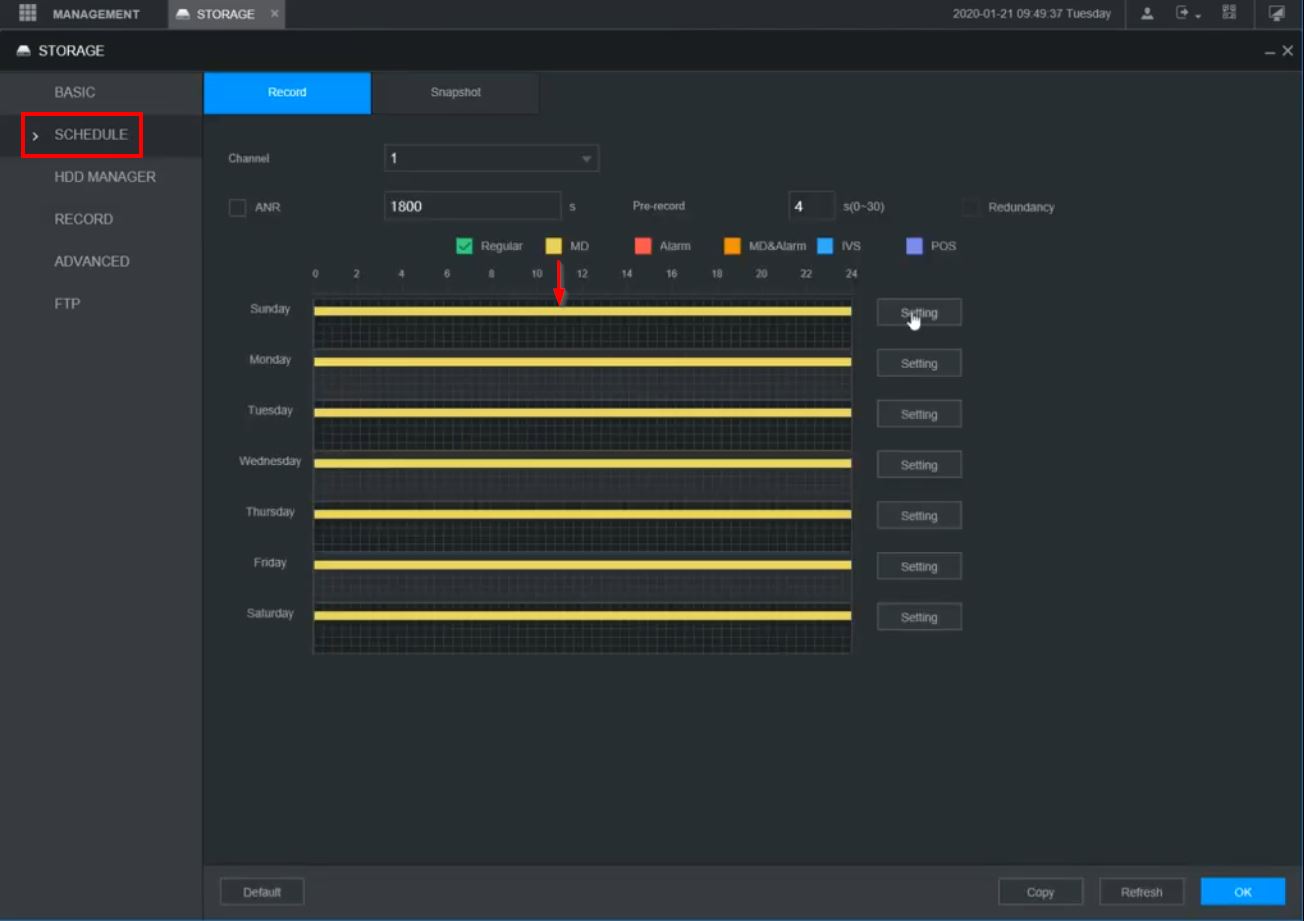
Task: Open the logout icon menu
Action: click(x=1187, y=13)
